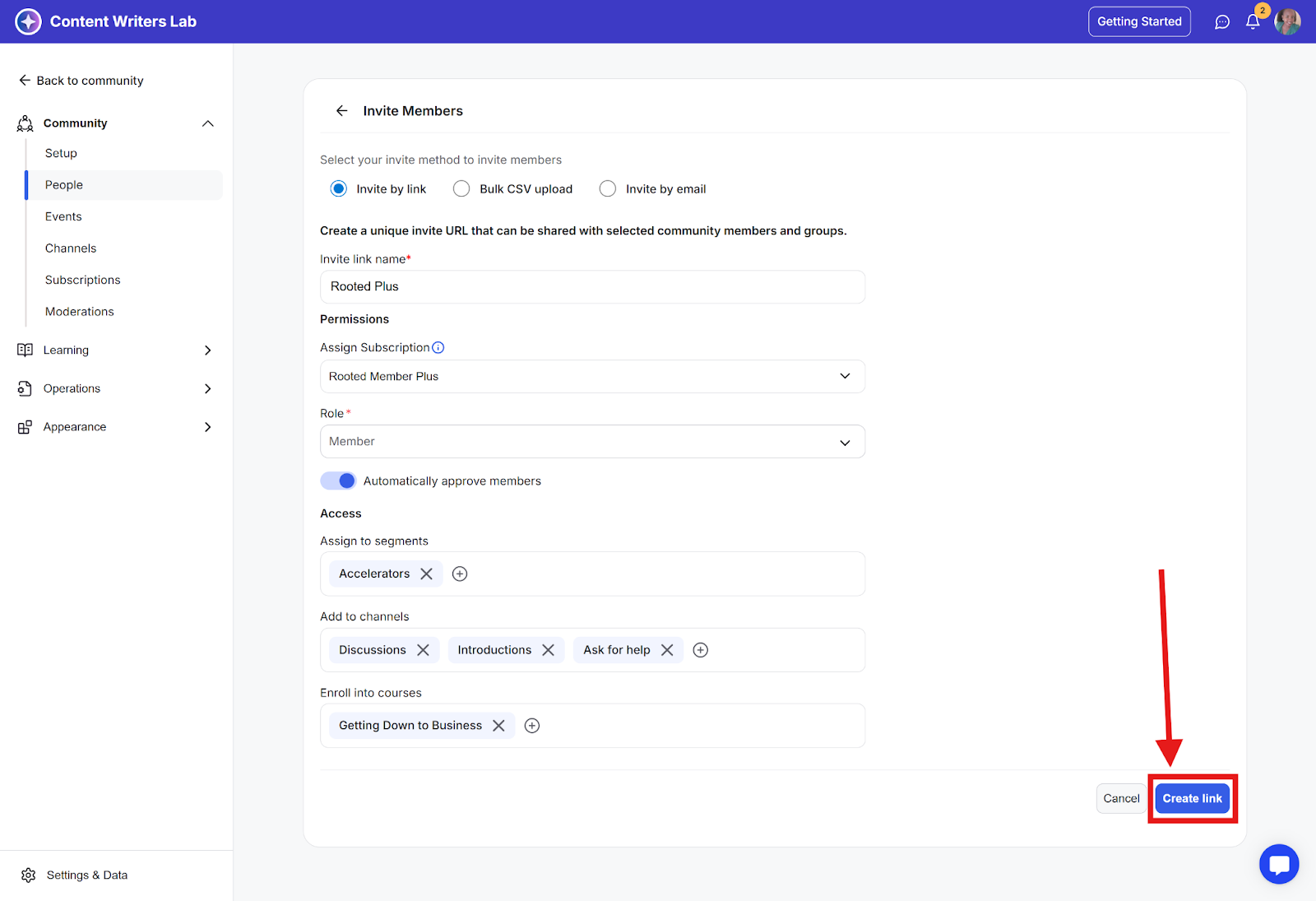Screen dimensions: 1316x901
Task: Open the notifications bell icon
Action: click(1252, 22)
